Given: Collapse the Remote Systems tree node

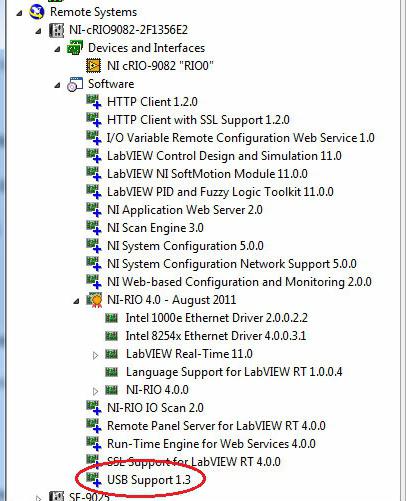Looking at the screenshot, I should [x=19, y=13].
